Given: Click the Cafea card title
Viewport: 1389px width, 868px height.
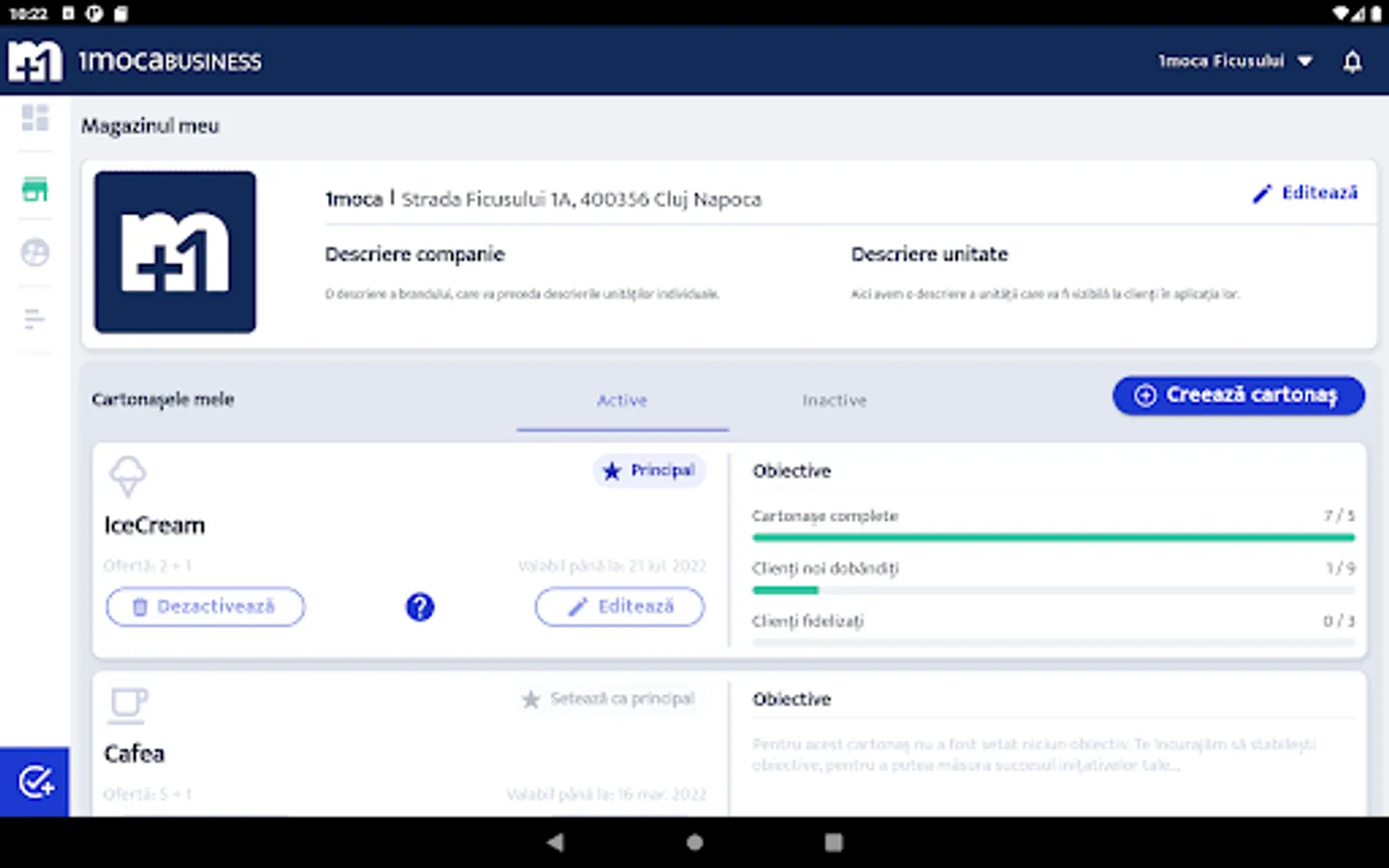Looking at the screenshot, I should coord(134,754).
